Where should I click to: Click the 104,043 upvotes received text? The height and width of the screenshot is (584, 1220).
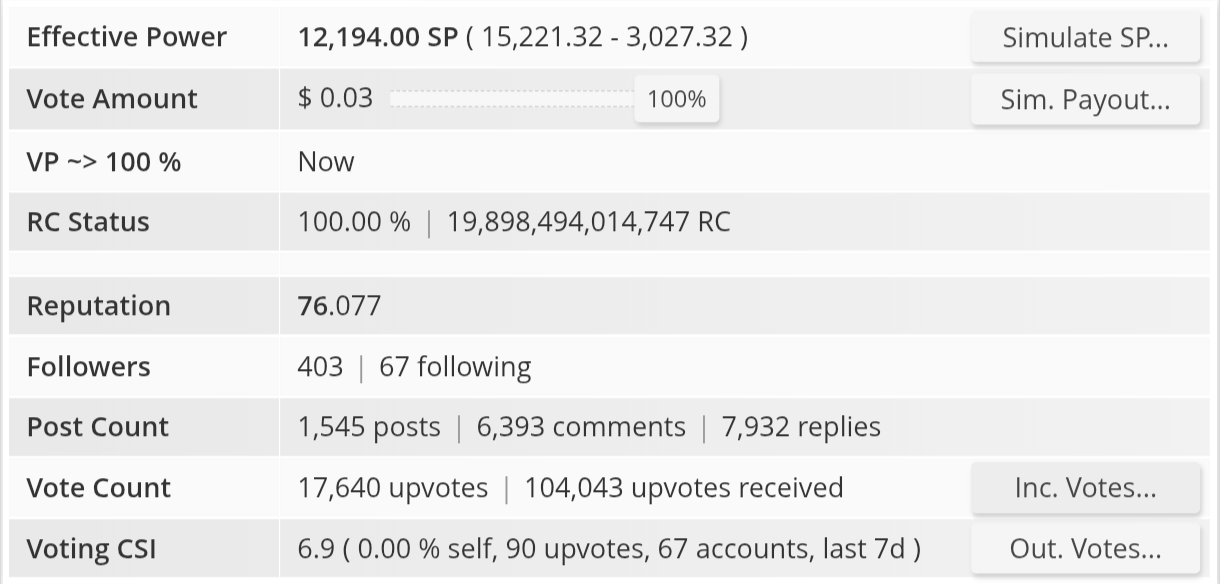point(684,488)
